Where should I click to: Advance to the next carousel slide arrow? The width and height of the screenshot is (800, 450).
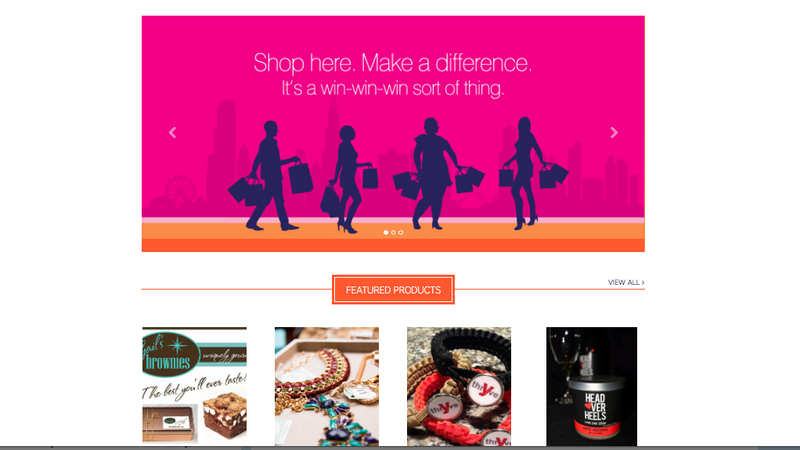pyautogui.click(x=614, y=133)
